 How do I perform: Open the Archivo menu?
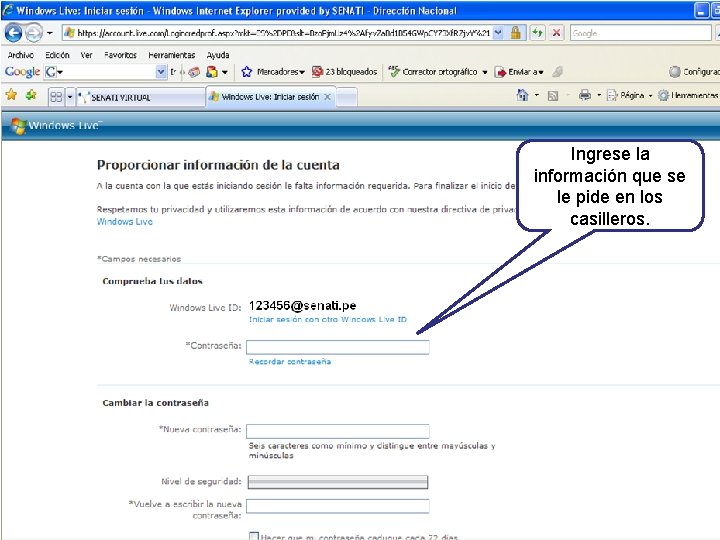(x=21, y=55)
